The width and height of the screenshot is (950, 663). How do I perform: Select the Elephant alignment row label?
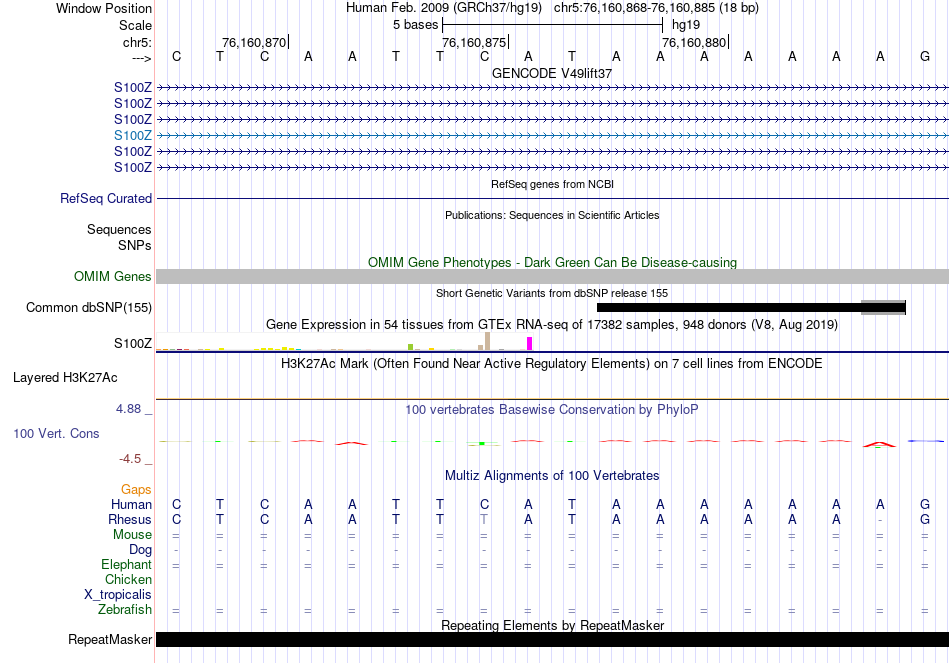(126, 565)
